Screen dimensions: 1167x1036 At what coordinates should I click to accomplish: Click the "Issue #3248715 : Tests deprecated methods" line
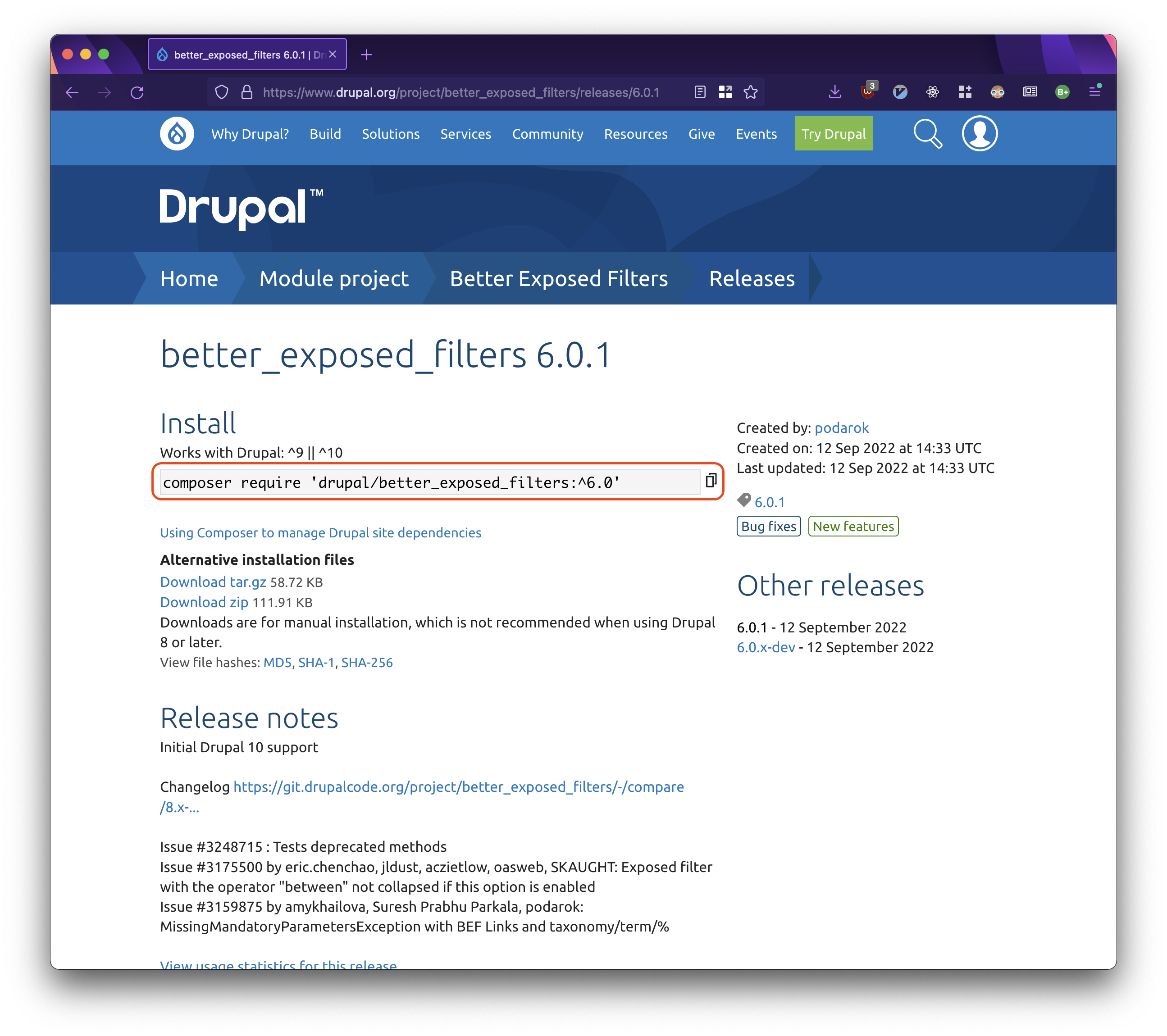(x=303, y=846)
